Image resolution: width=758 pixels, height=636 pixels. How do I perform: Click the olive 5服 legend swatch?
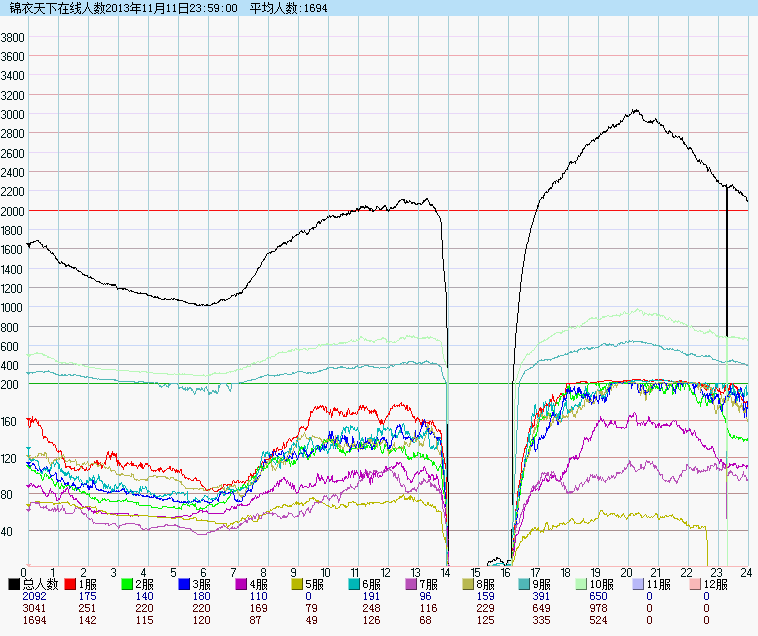[x=299, y=583]
